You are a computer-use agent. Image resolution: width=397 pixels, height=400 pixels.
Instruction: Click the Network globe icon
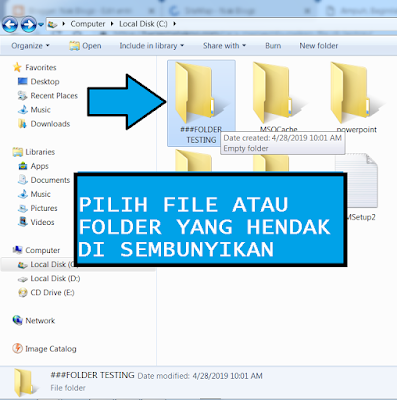point(17,320)
